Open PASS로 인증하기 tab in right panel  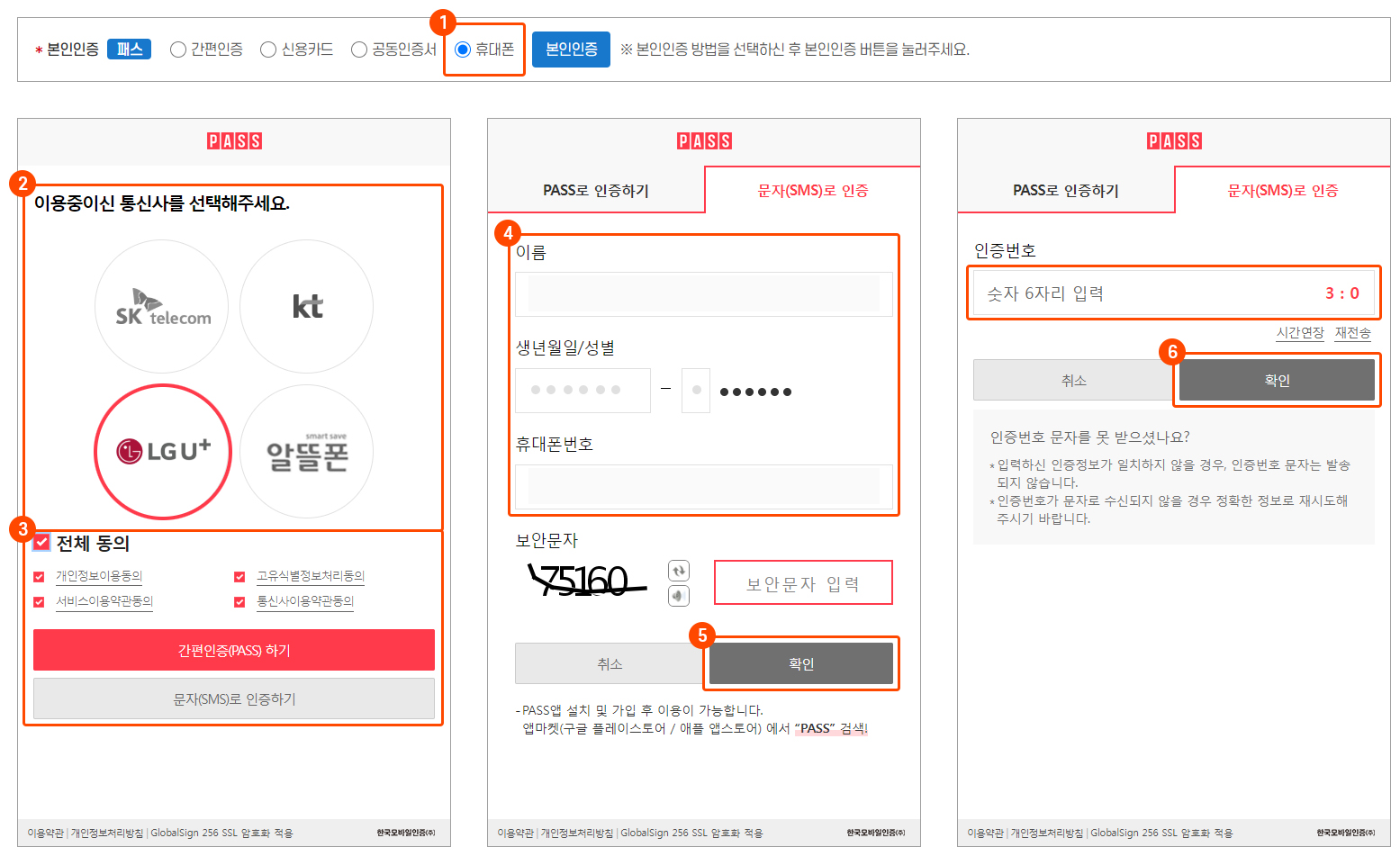(x=1066, y=190)
